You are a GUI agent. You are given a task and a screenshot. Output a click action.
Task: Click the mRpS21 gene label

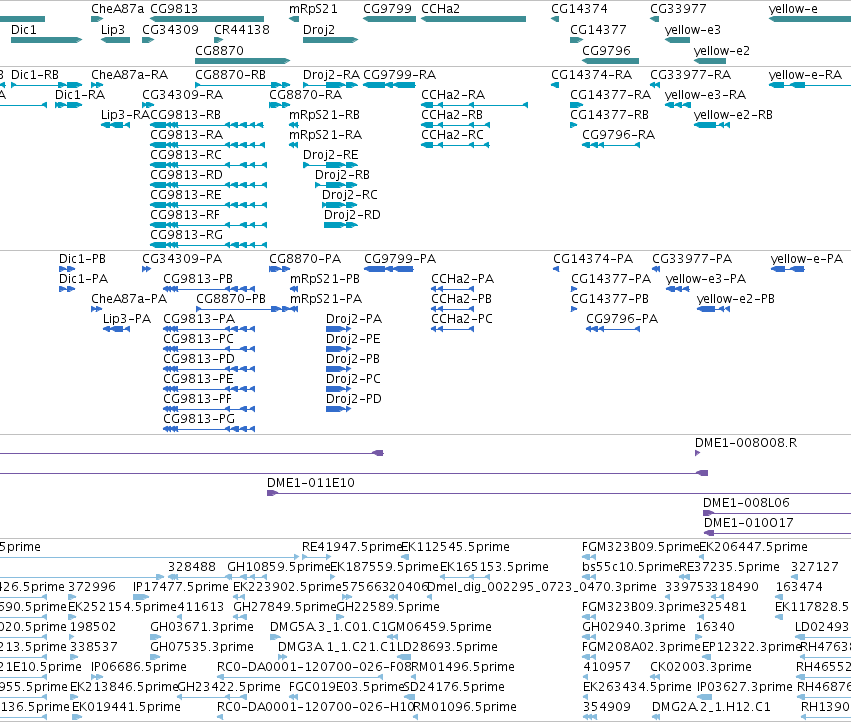coord(313,9)
